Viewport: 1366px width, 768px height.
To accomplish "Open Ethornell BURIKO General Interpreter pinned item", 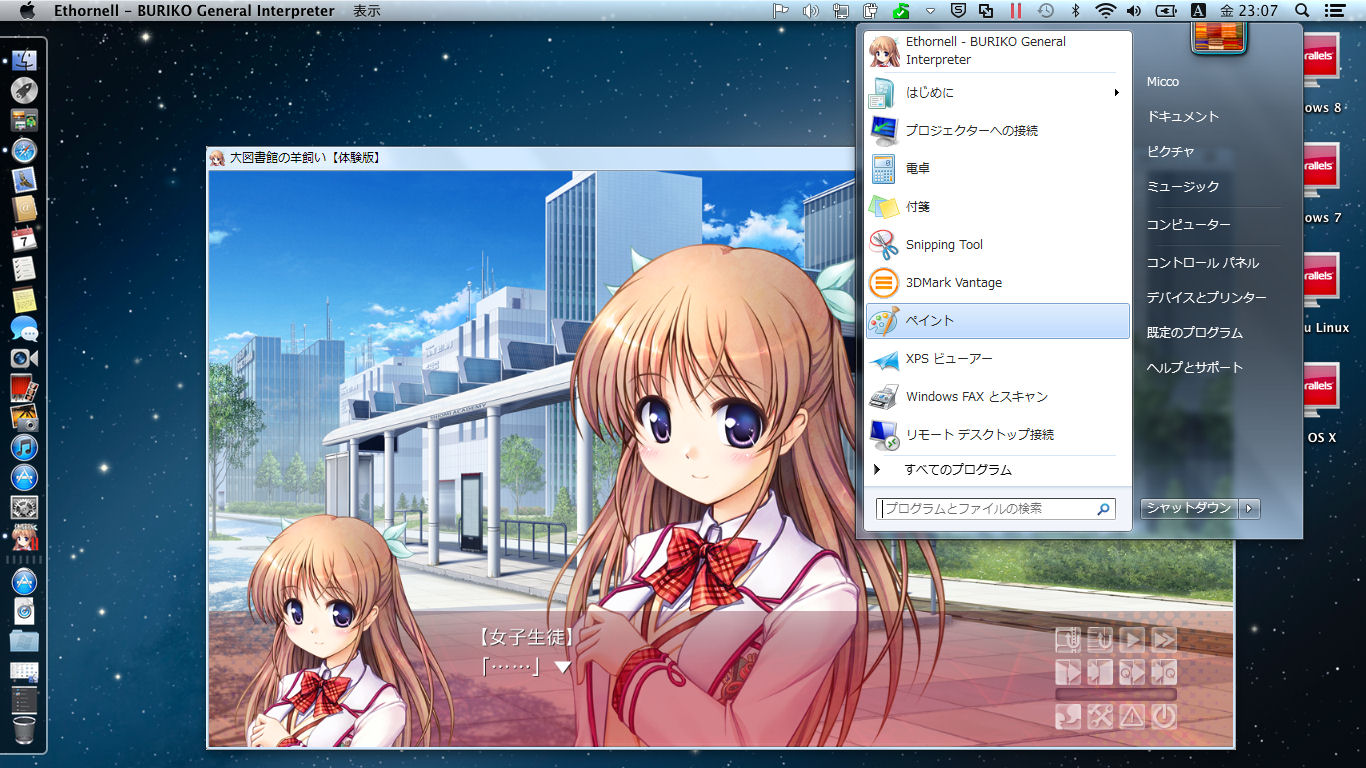I will tap(997, 51).
